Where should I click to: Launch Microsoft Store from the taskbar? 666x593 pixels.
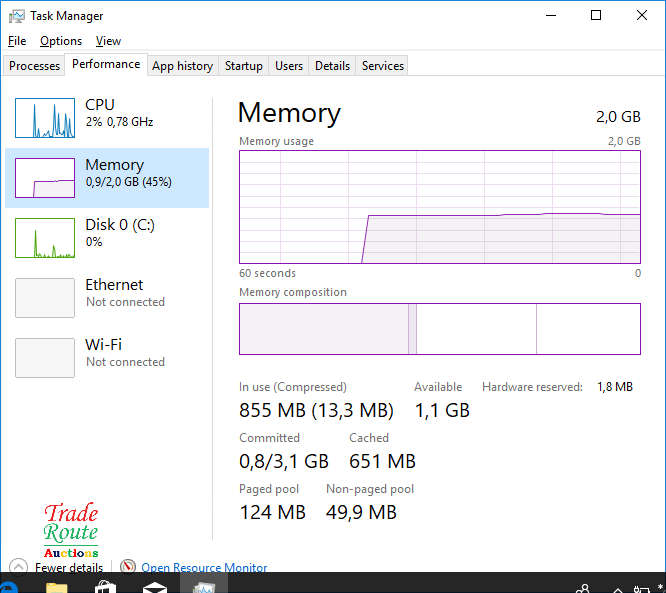(x=105, y=586)
